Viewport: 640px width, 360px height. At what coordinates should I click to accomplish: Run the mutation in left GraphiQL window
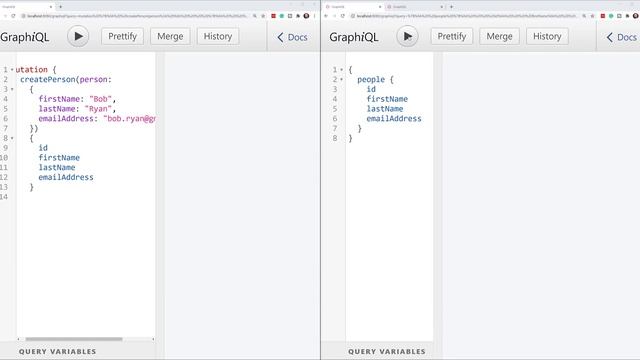click(78, 36)
